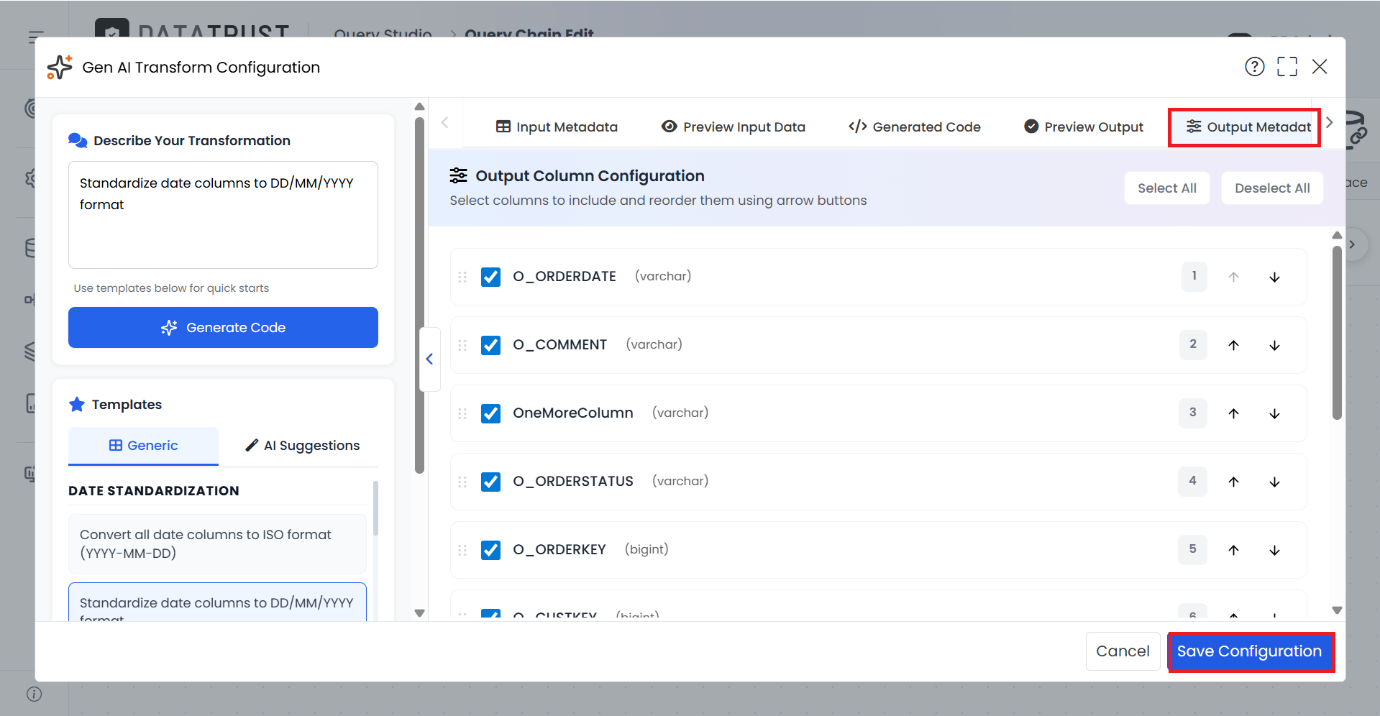Grab the drag handle of O_ORDERSTATUS row
Image resolution: width=1380 pixels, height=716 pixels.
462,482
